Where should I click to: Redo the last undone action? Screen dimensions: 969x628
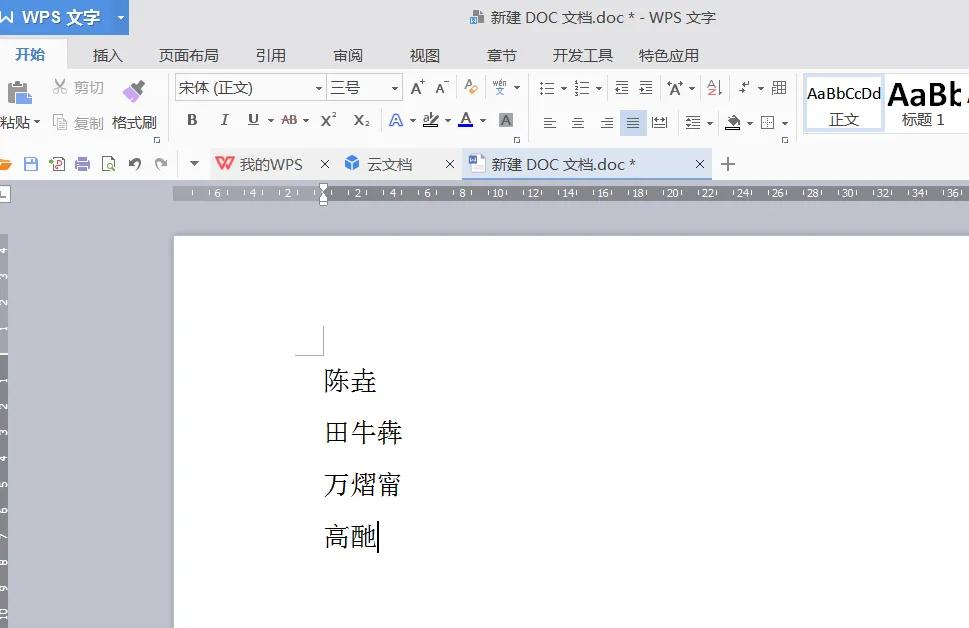click(161, 164)
